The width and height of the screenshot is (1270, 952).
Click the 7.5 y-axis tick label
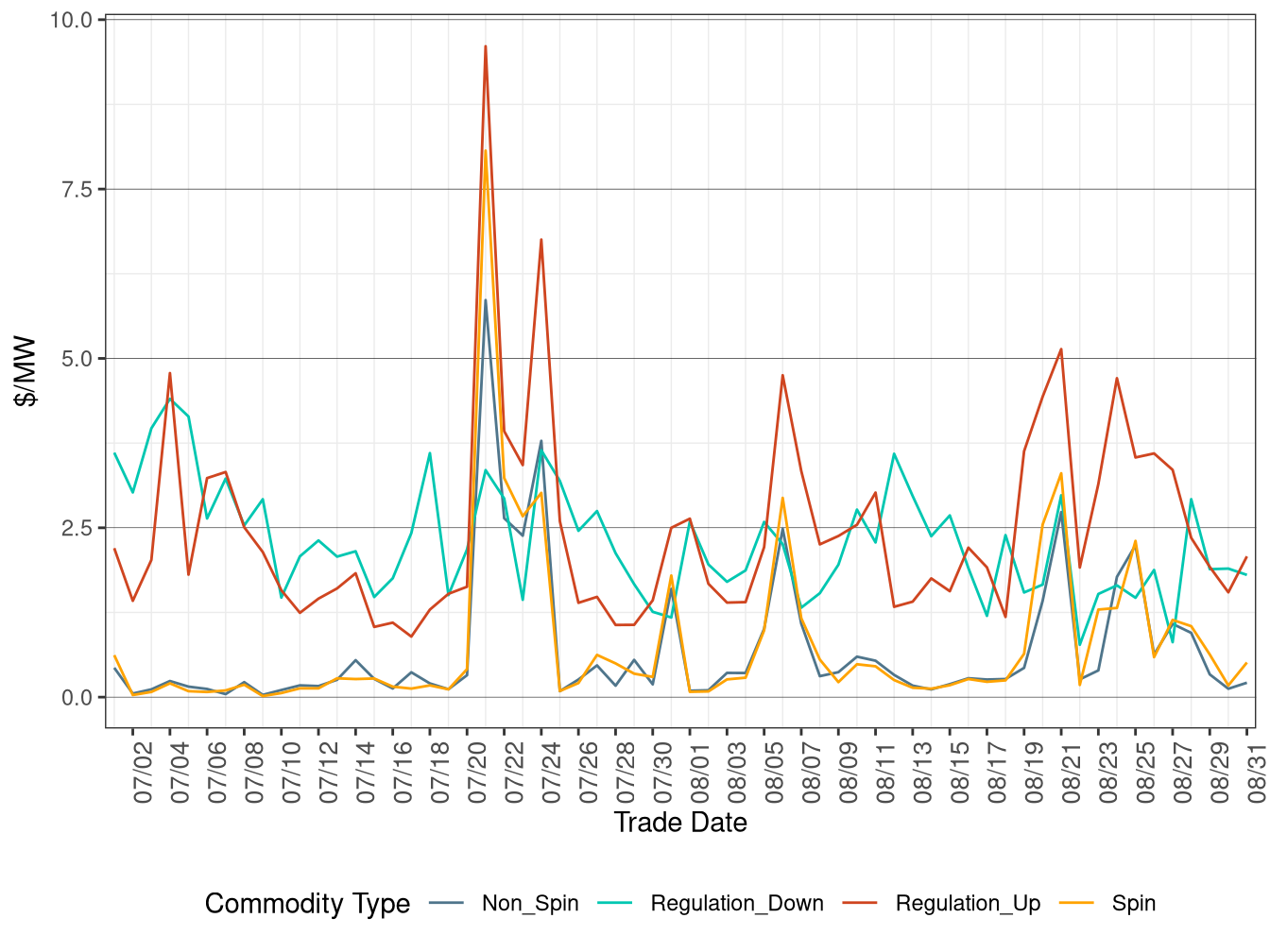(x=77, y=190)
